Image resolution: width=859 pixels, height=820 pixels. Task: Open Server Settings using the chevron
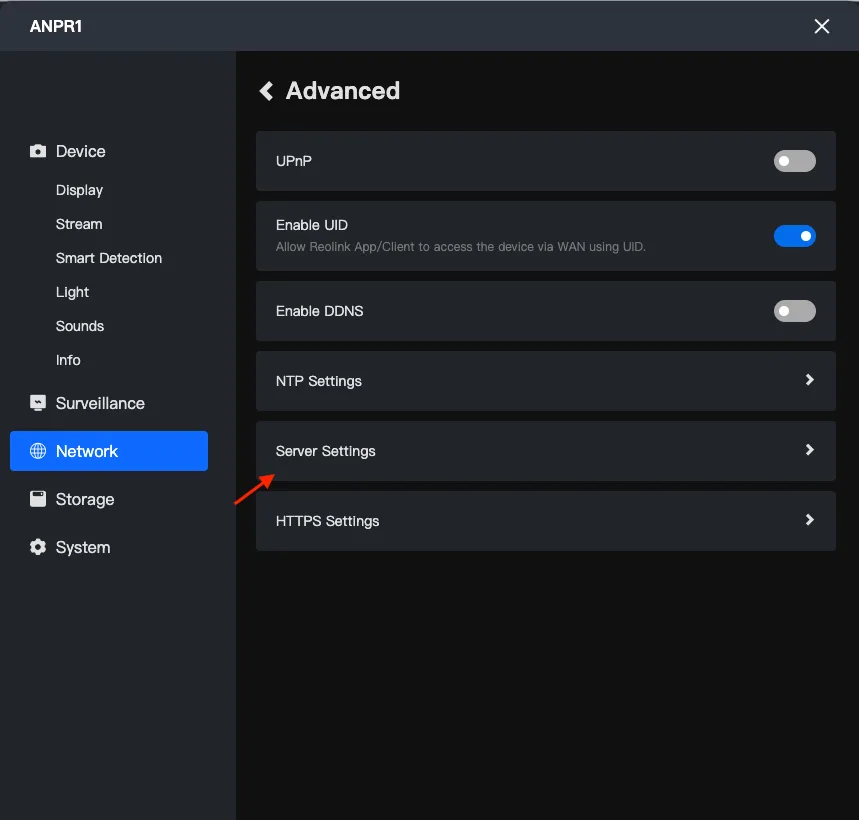coord(810,450)
